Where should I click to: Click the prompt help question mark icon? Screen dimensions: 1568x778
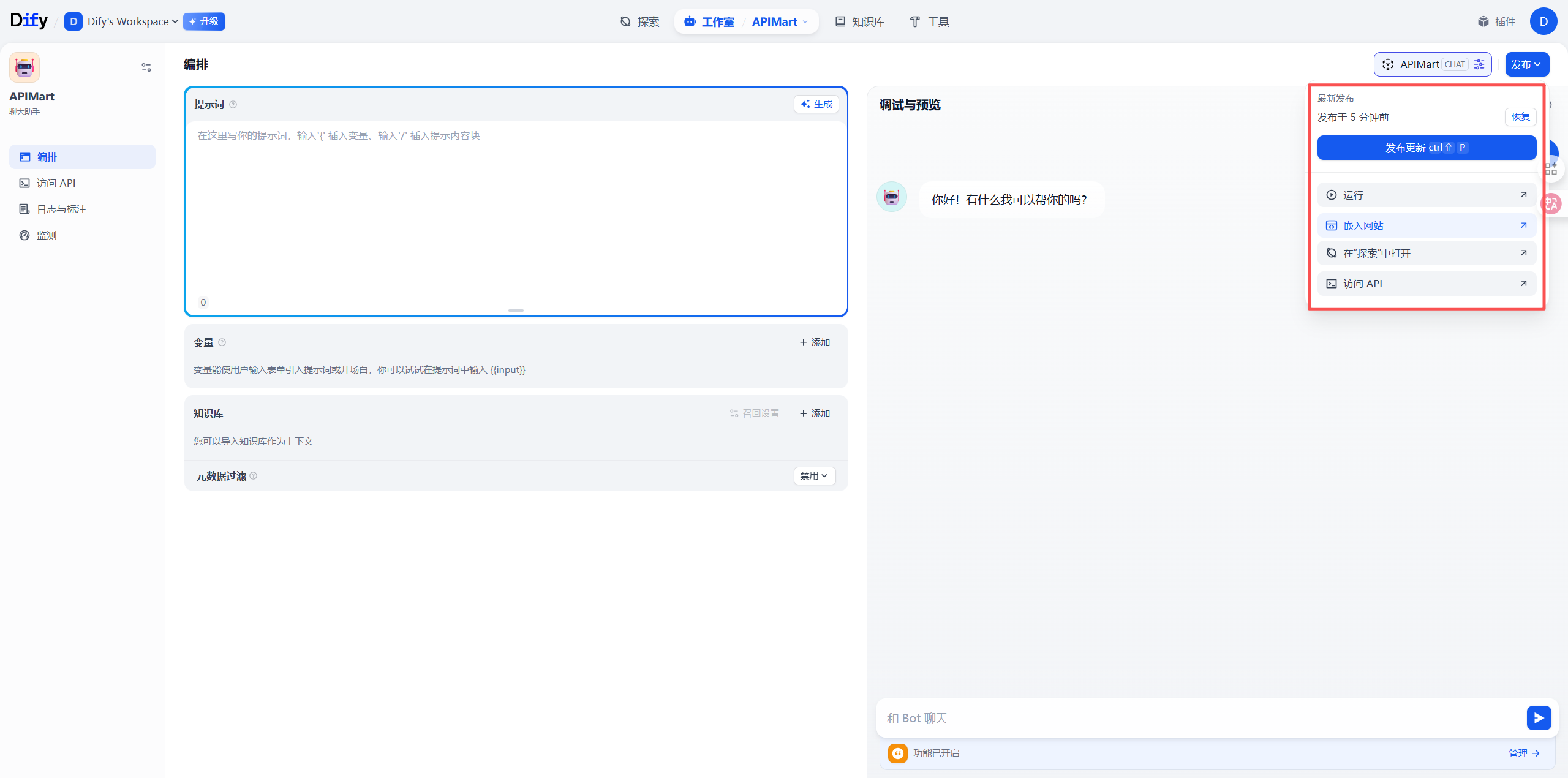(233, 105)
